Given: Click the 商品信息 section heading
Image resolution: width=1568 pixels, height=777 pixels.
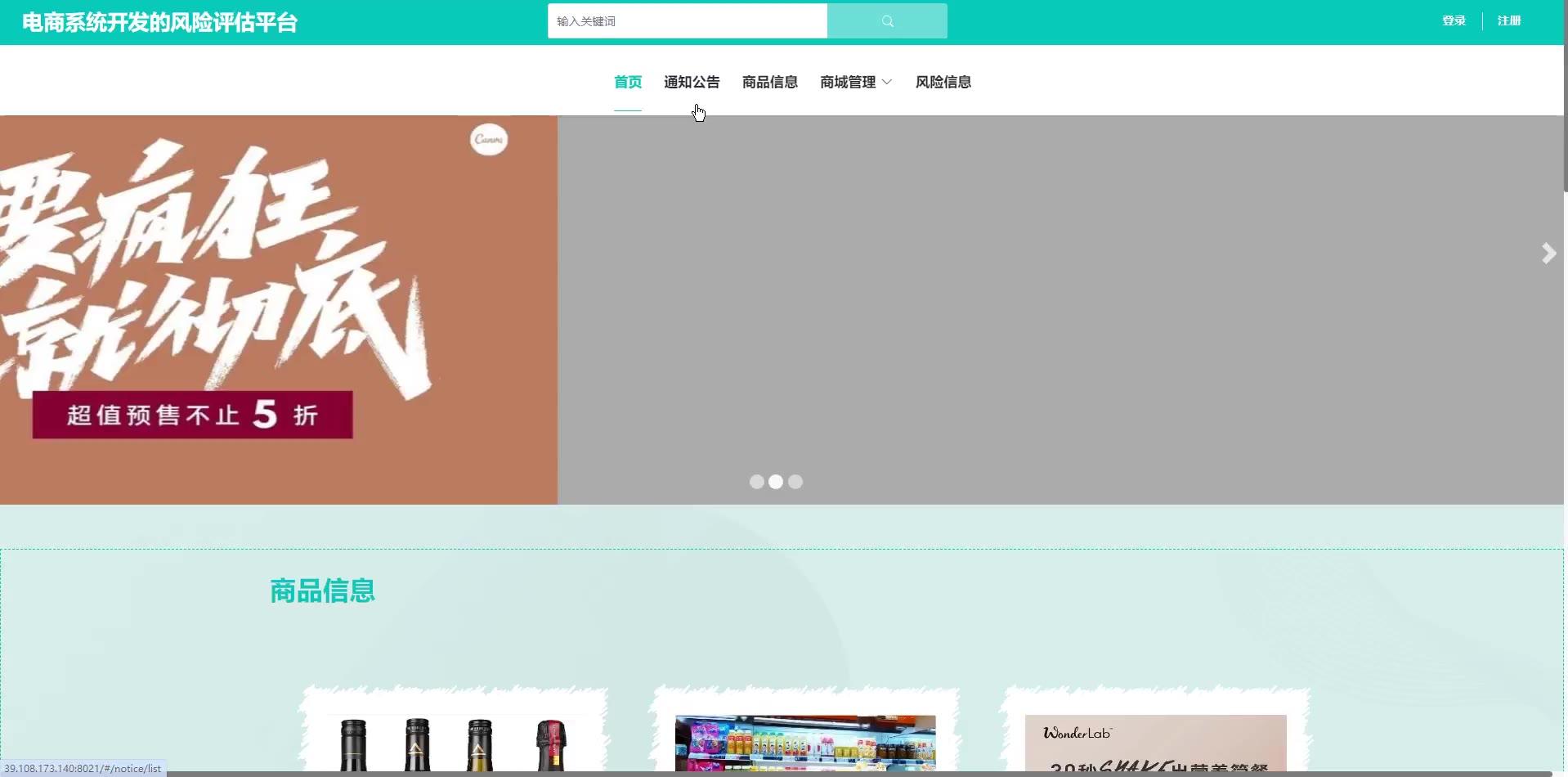Looking at the screenshot, I should pos(323,591).
